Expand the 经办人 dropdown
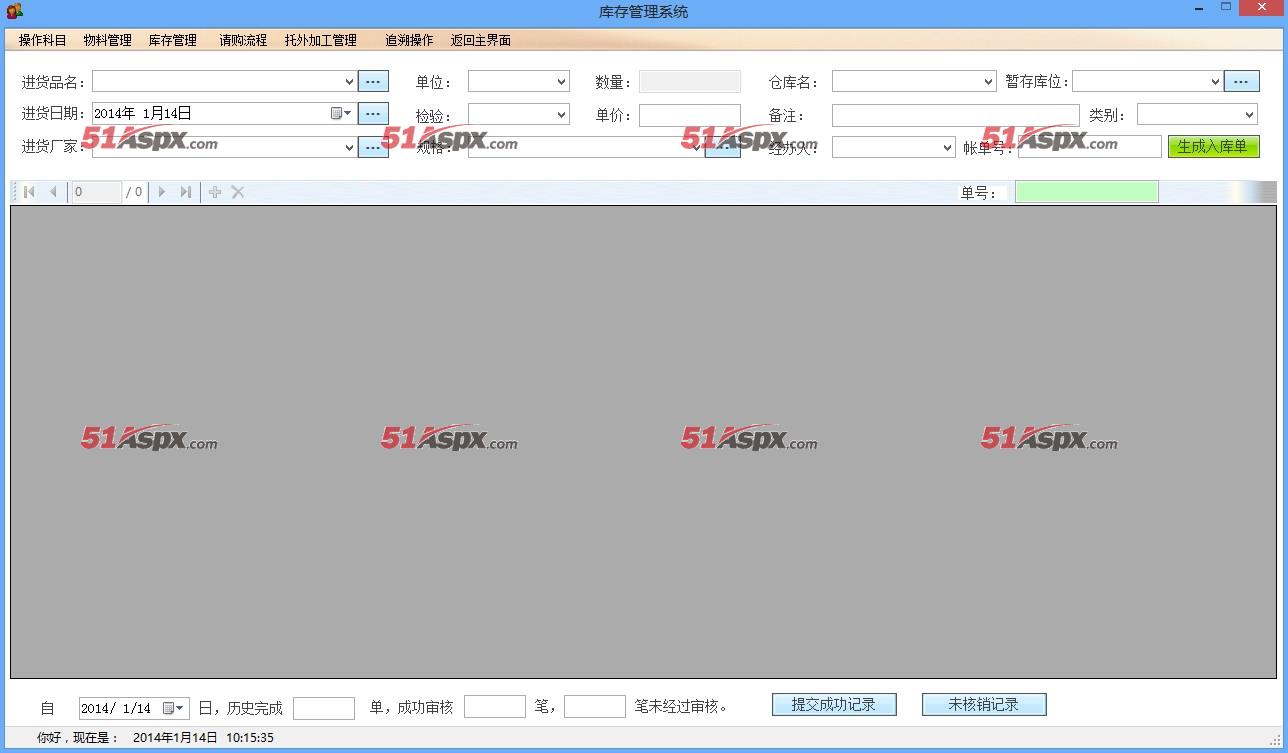 [947, 147]
